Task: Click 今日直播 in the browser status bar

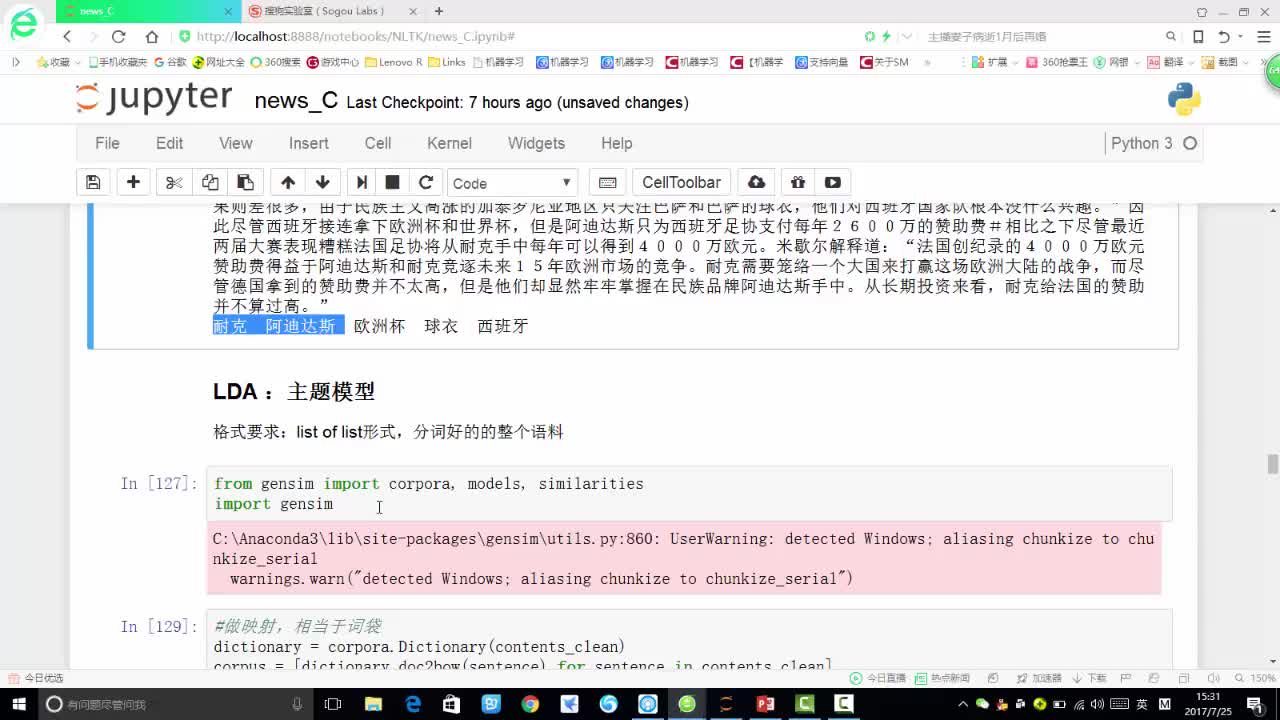Action: [x=879, y=678]
